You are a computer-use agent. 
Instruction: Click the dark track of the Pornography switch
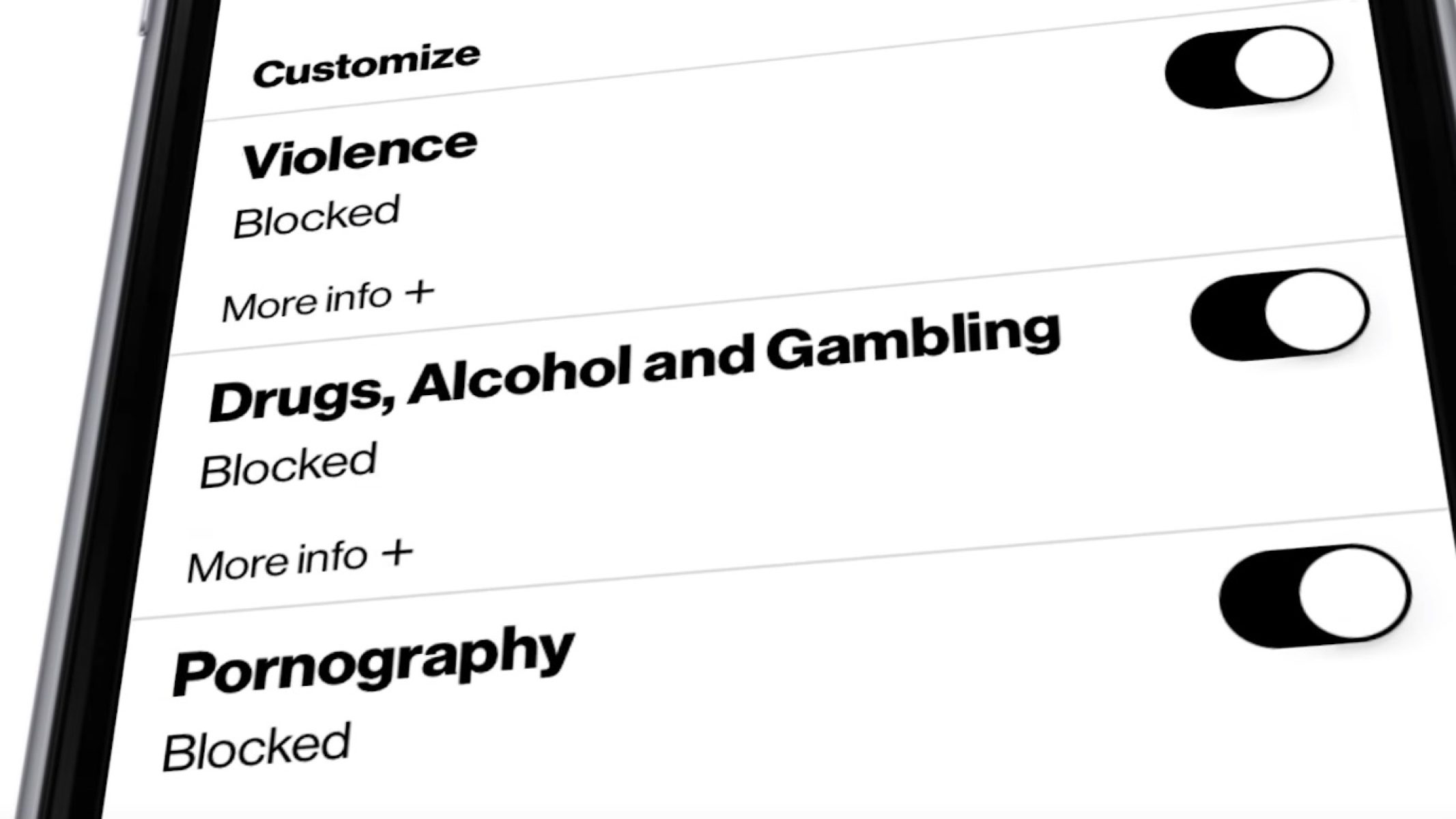pos(1256,604)
